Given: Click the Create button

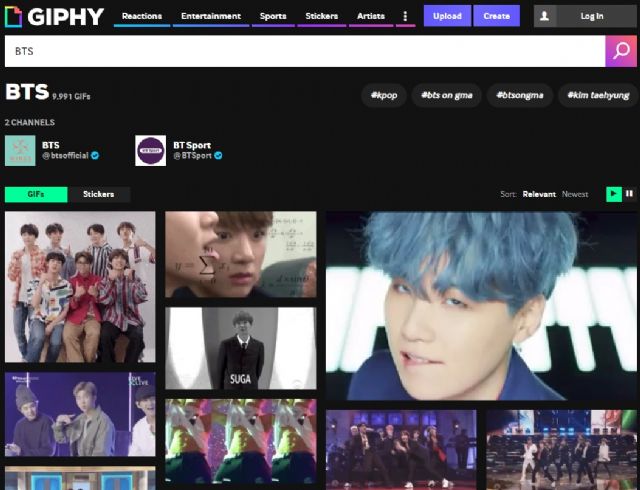Looking at the screenshot, I should [x=496, y=16].
